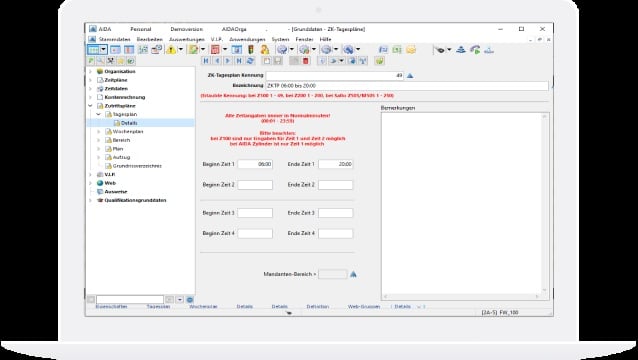This screenshot has width=638, height=360.
Task: Expand the Wochenplan tree node
Action: [99, 131]
